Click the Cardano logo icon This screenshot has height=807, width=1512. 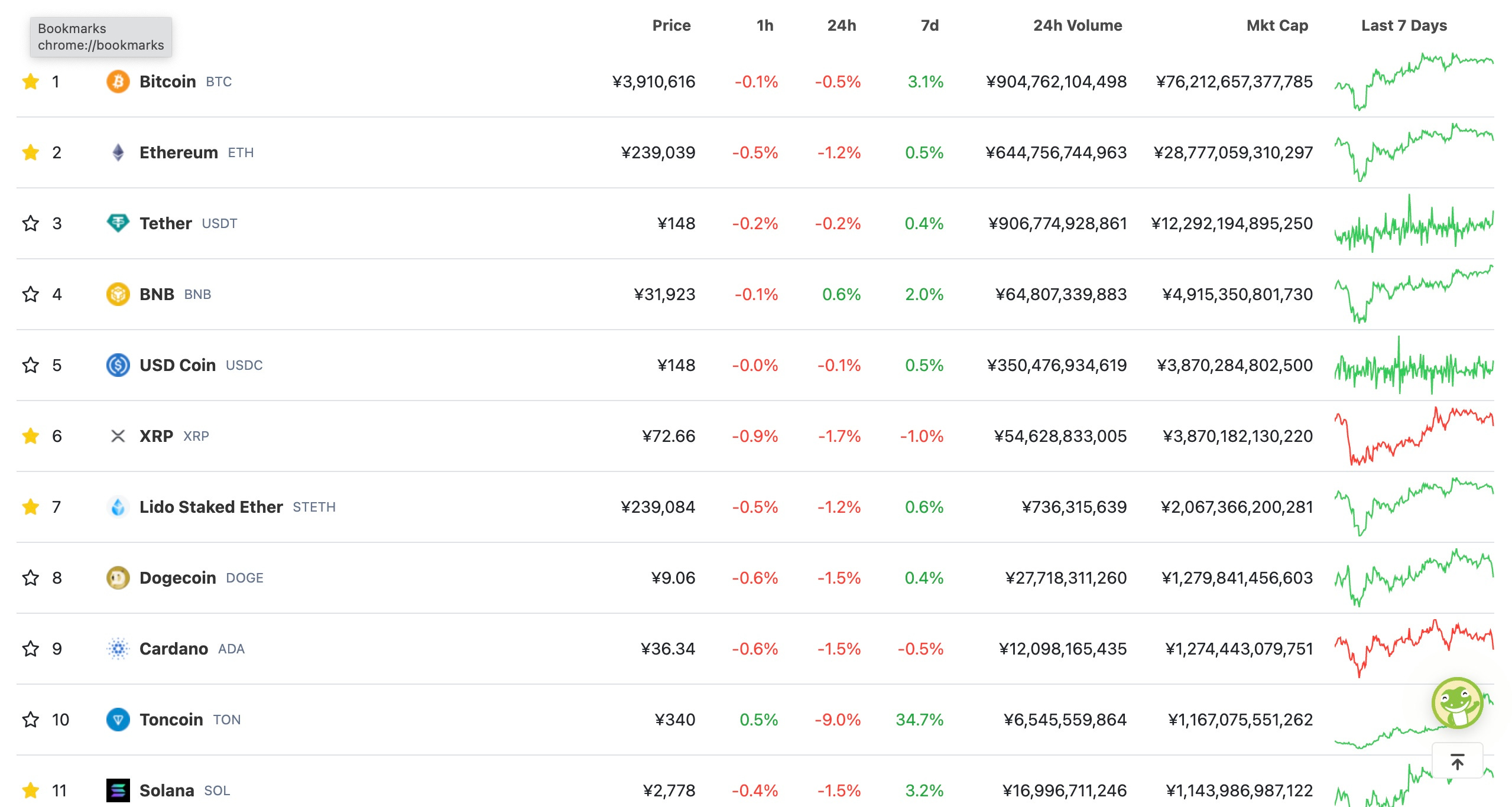118,649
